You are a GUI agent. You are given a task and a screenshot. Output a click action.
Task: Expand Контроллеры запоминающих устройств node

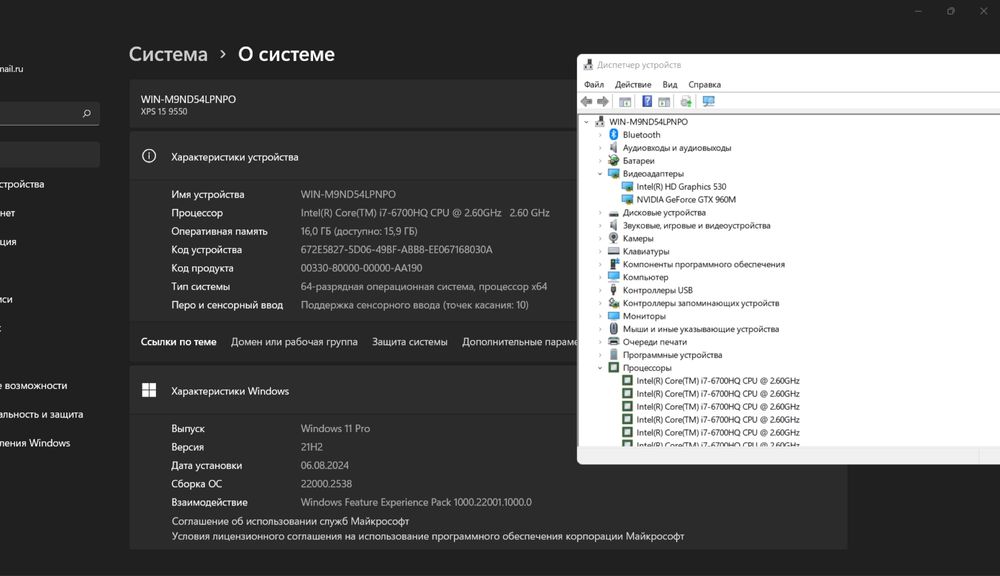click(600, 303)
